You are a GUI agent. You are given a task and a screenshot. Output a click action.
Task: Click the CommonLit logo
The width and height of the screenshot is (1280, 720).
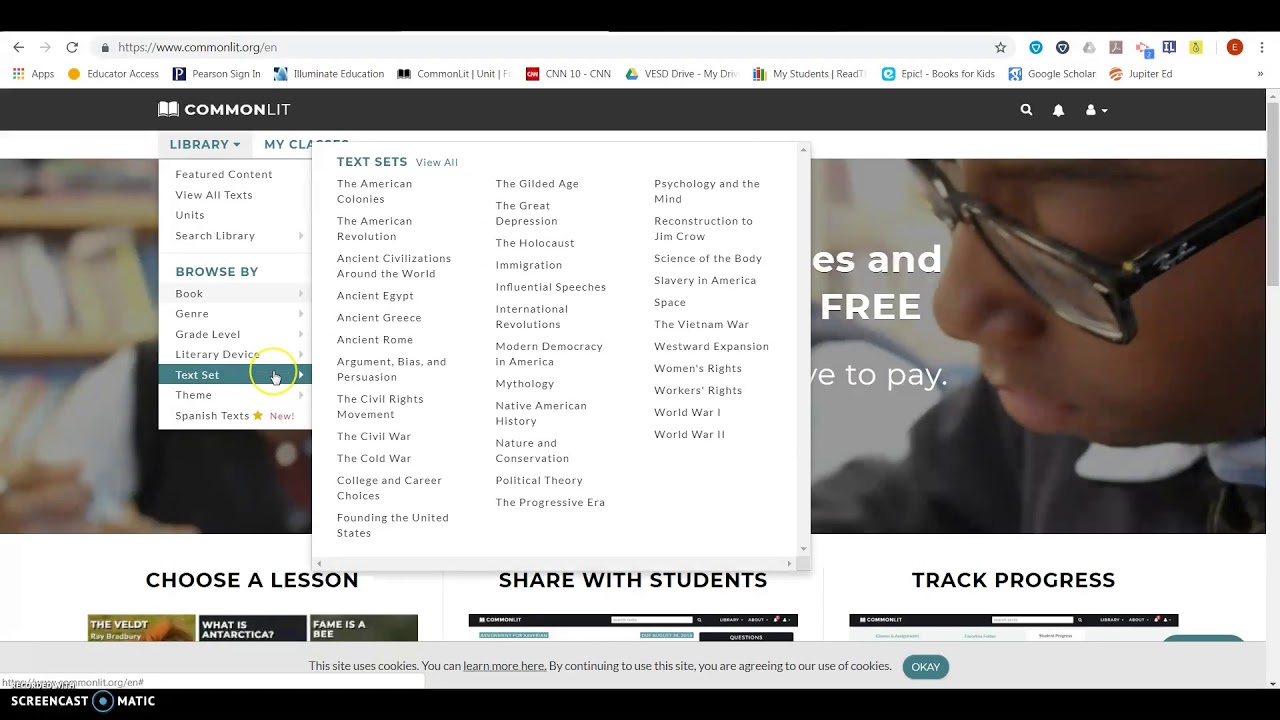click(224, 109)
